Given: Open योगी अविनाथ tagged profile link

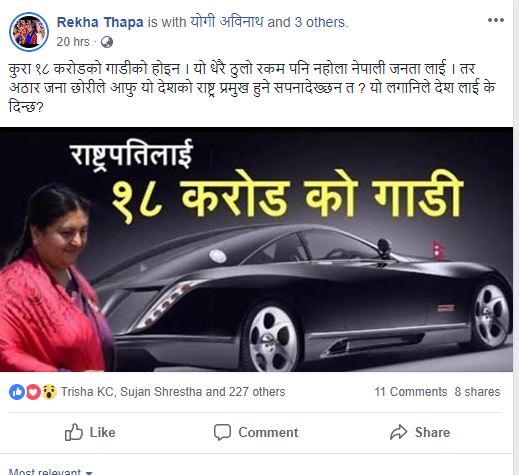Looking at the screenshot, I should pos(227,22).
